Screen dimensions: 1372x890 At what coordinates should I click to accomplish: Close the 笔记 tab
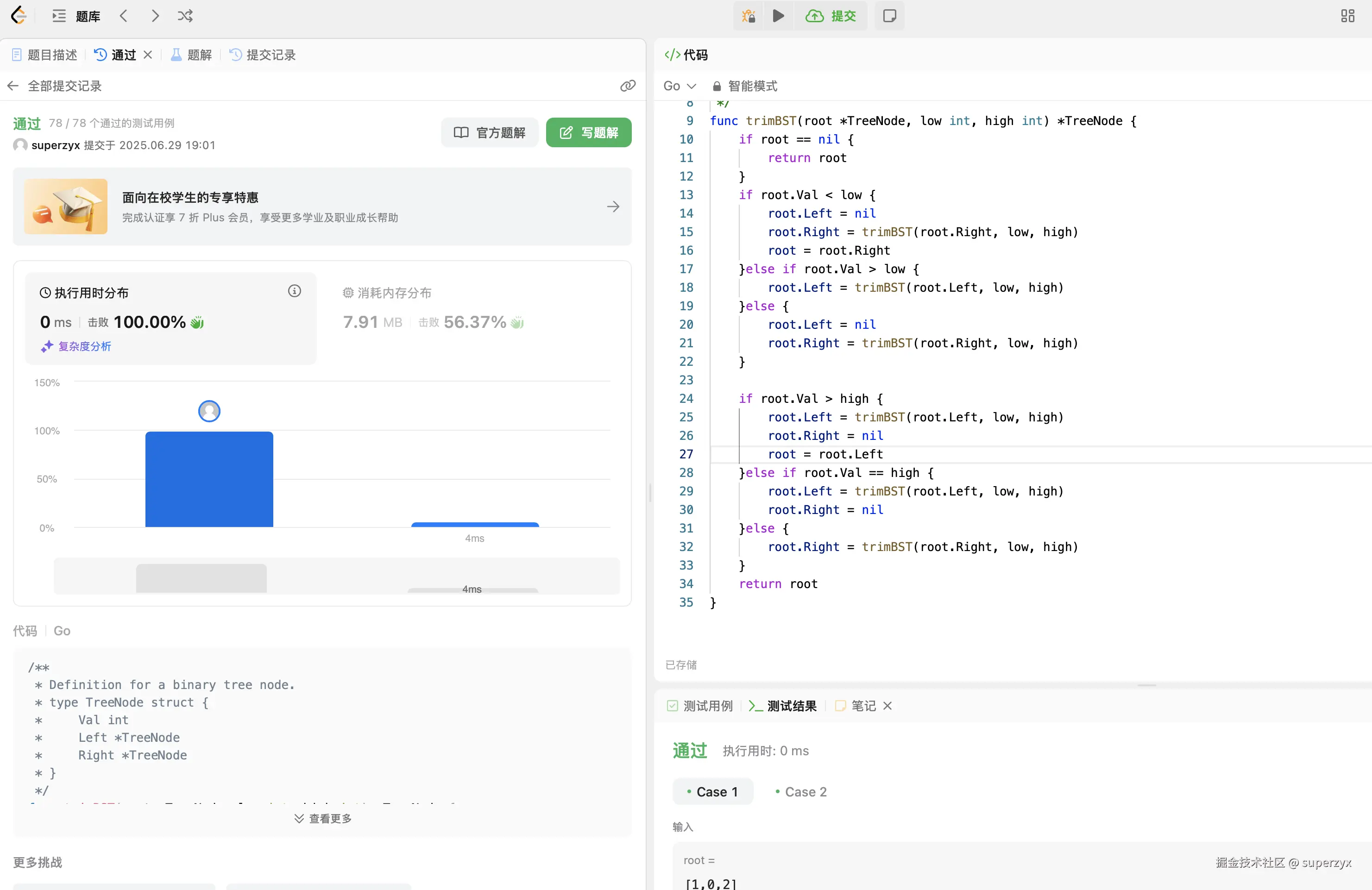click(888, 706)
